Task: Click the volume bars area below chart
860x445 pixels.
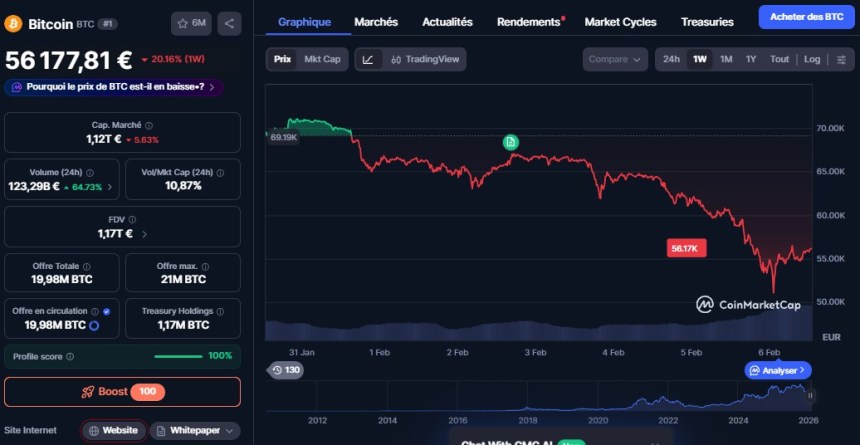Action: point(539,324)
